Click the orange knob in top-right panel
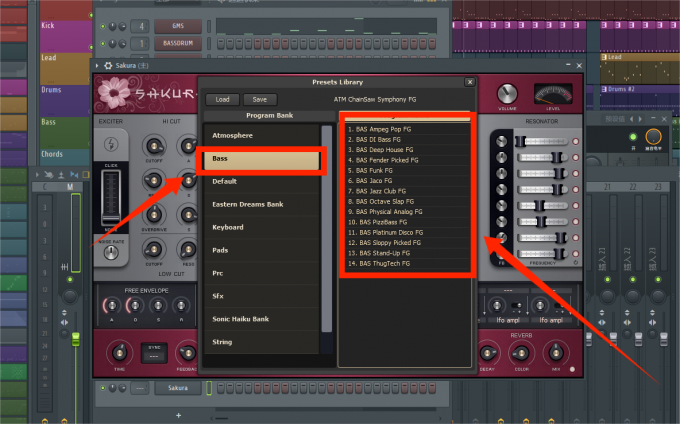Screen dimensions: 680x424 [x=653, y=137]
